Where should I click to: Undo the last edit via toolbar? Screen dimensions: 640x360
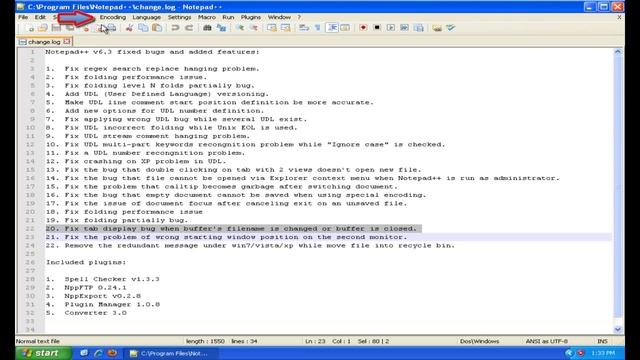click(175, 28)
